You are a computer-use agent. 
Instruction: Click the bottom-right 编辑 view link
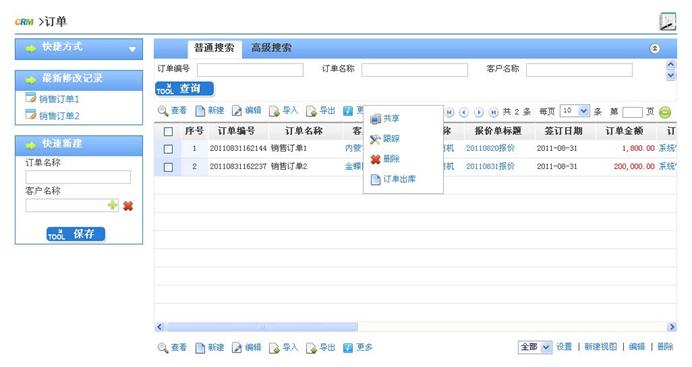[x=637, y=347]
